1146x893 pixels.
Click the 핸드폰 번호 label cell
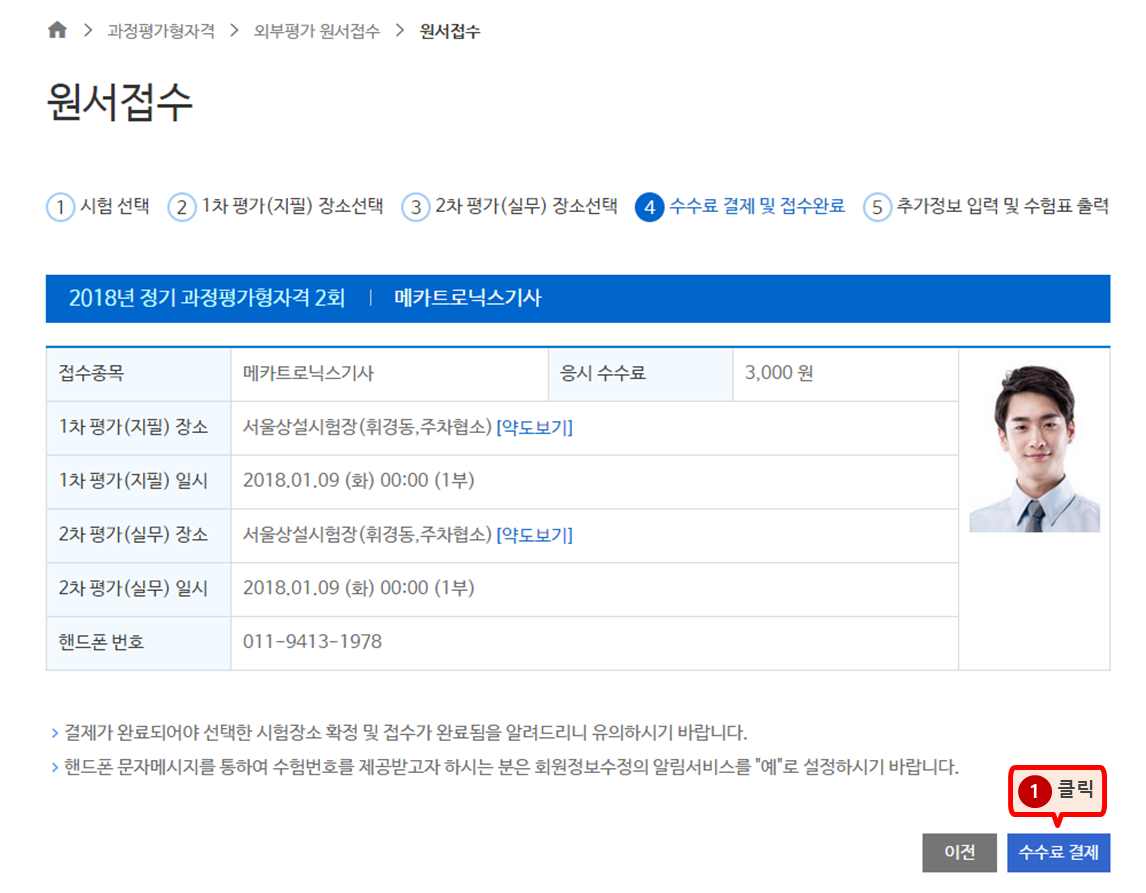(138, 643)
